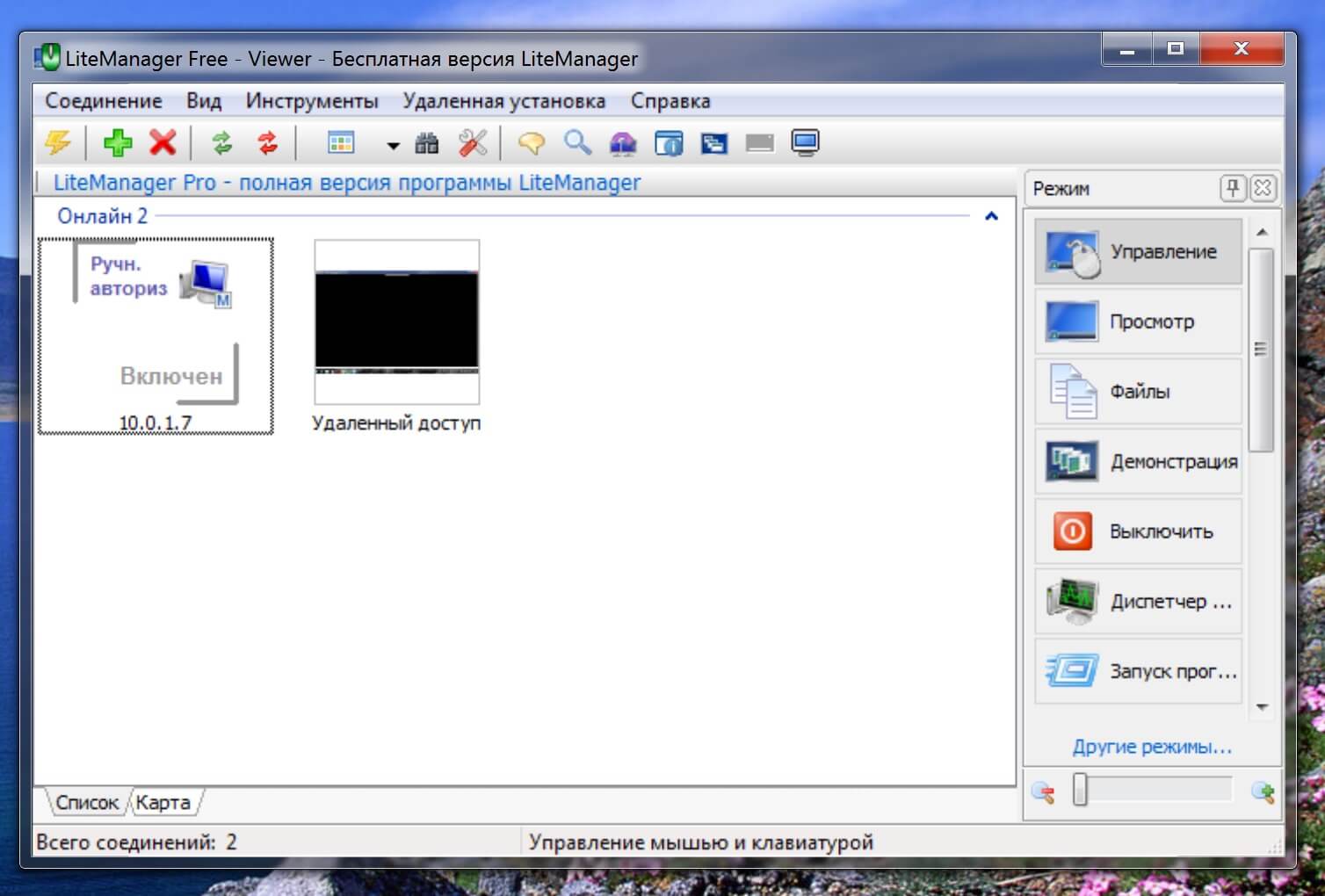Select Файлы mode
1325x896 pixels.
[x=1139, y=392]
